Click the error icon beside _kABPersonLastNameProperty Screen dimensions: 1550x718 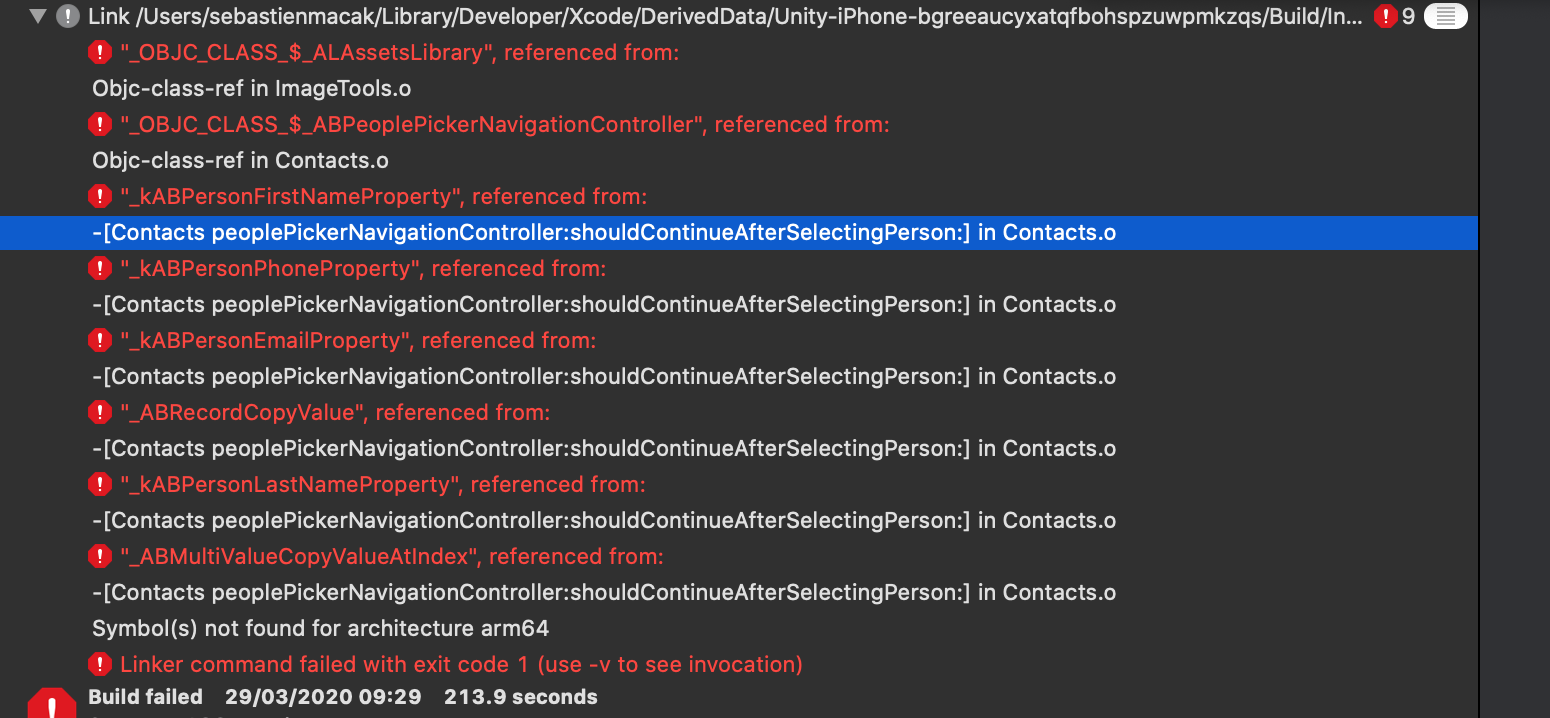pos(100,484)
